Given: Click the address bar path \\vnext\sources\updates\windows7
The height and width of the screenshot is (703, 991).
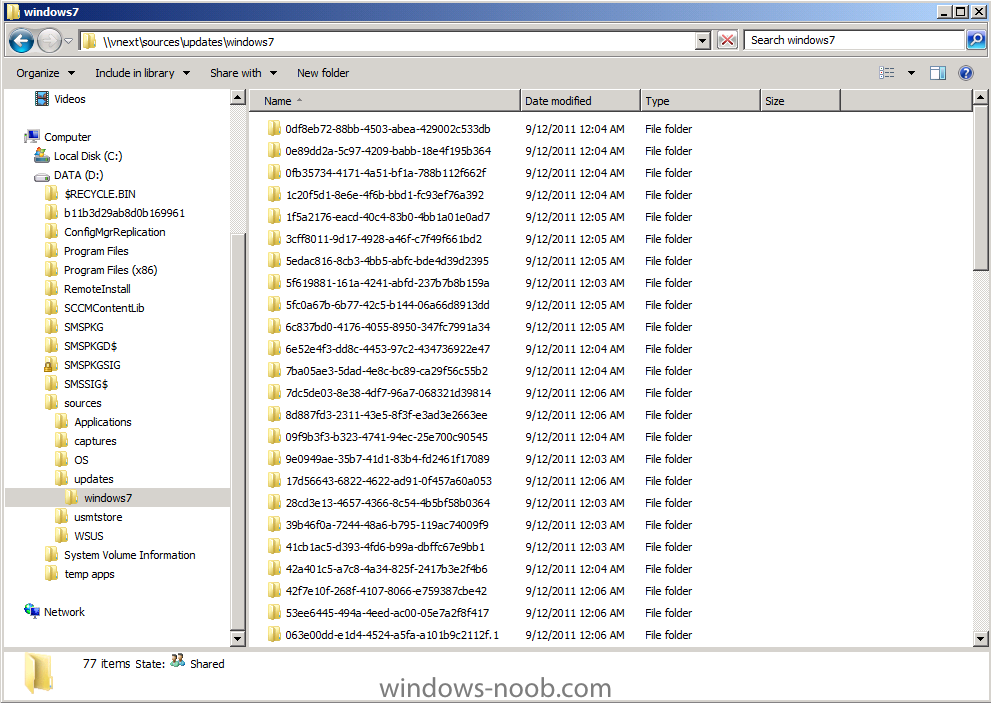Looking at the screenshot, I should pyautogui.click(x=188, y=42).
